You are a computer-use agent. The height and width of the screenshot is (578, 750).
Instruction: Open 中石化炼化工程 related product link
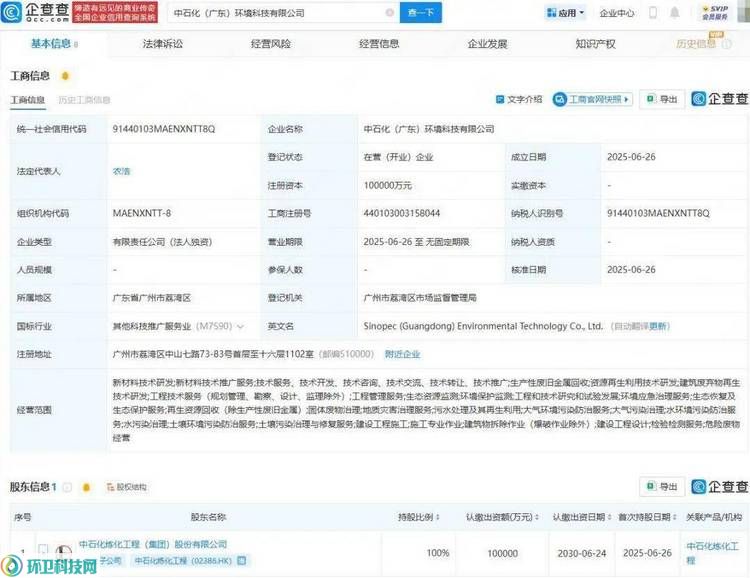[712, 553]
